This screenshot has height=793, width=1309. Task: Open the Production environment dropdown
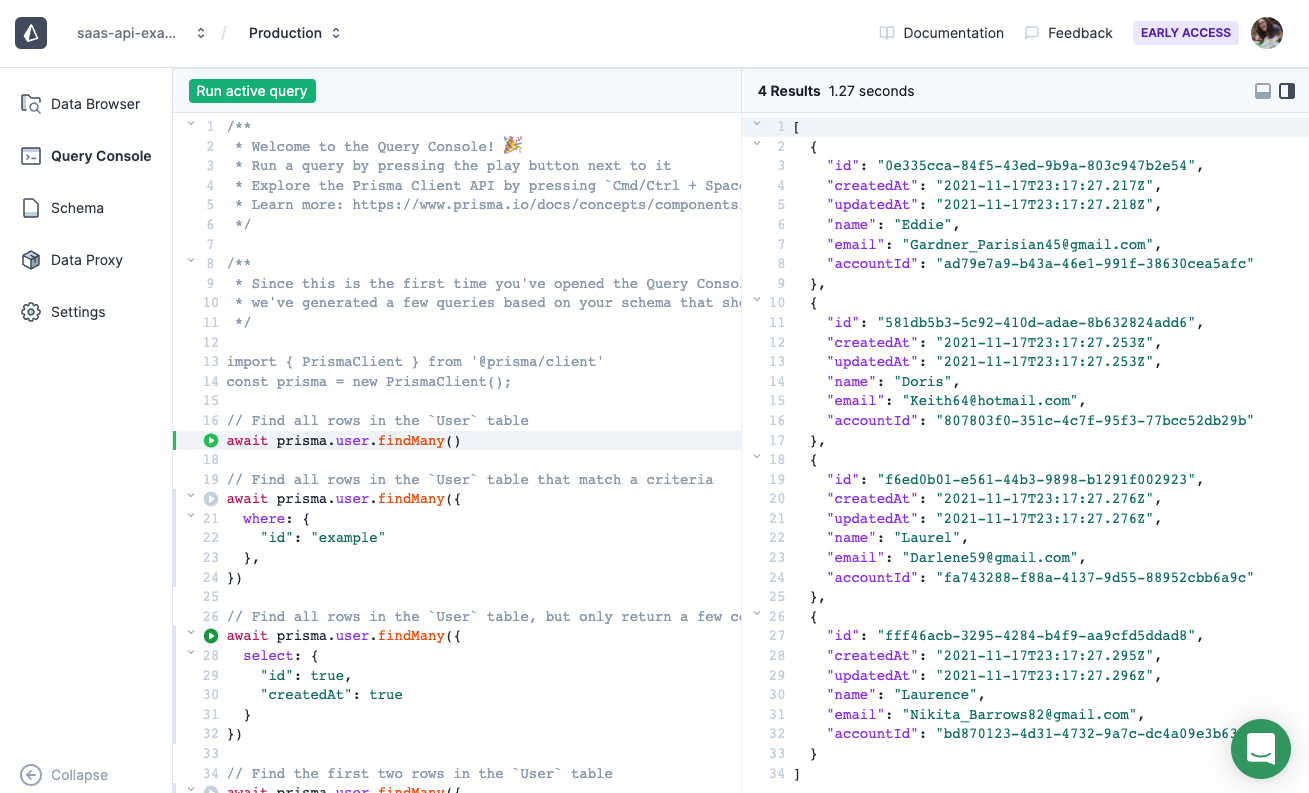295,33
